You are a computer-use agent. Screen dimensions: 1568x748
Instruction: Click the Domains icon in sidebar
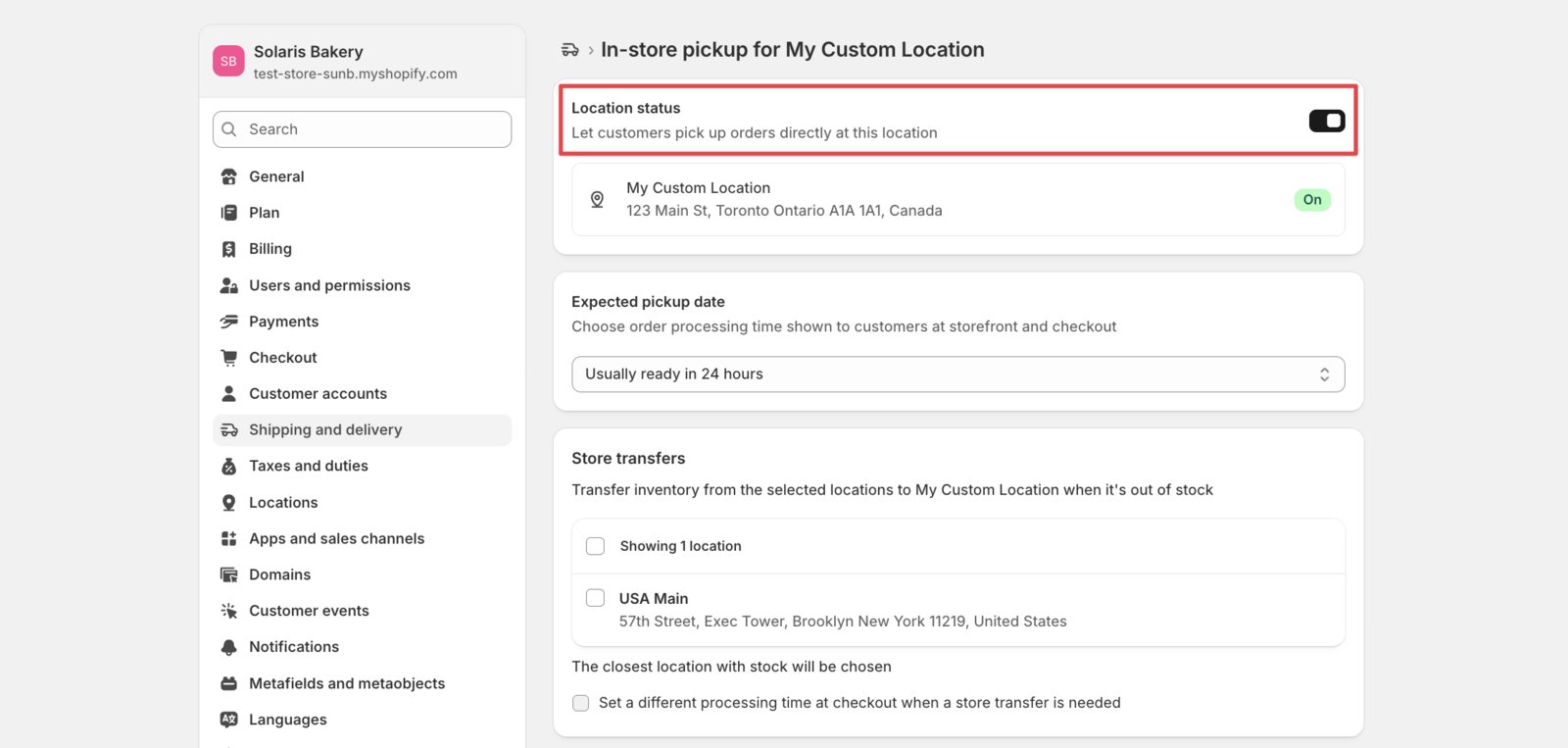[x=228, y=574]
